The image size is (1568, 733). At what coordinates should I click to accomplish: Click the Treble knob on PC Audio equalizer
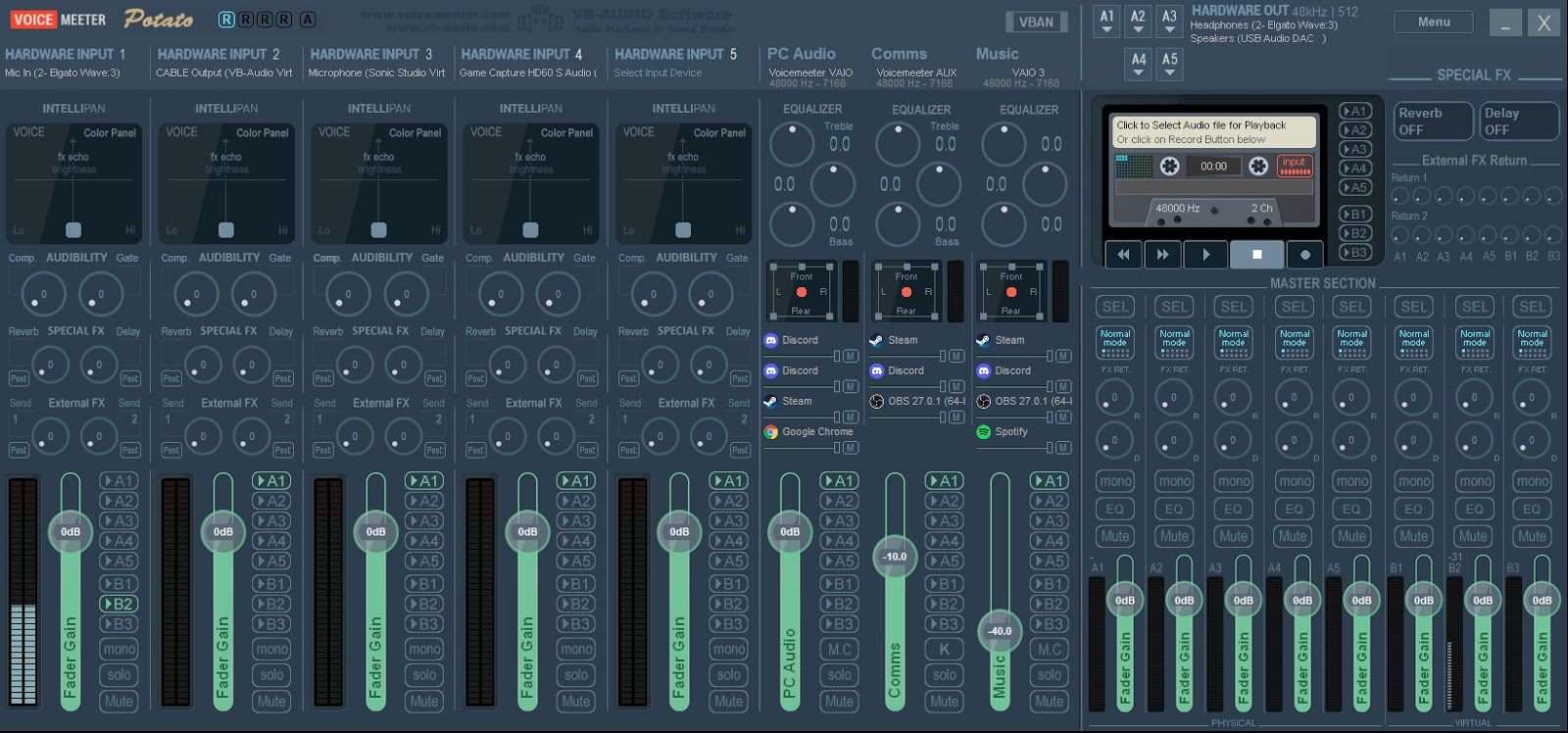pos(791,145)
